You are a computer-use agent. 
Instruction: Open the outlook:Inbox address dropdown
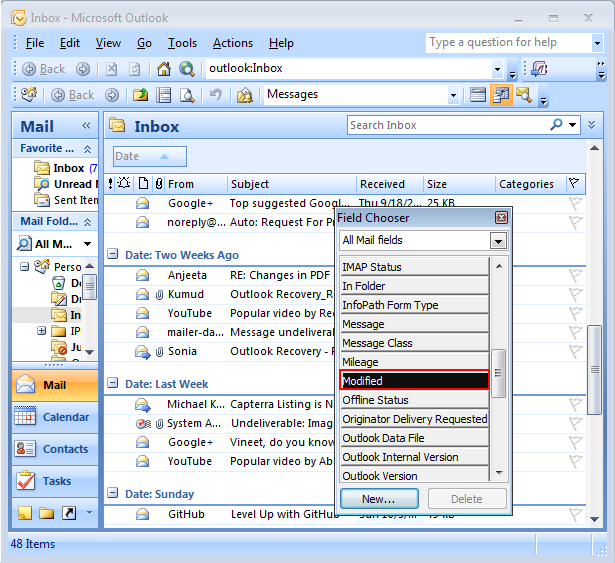click(x=497, y=69)
